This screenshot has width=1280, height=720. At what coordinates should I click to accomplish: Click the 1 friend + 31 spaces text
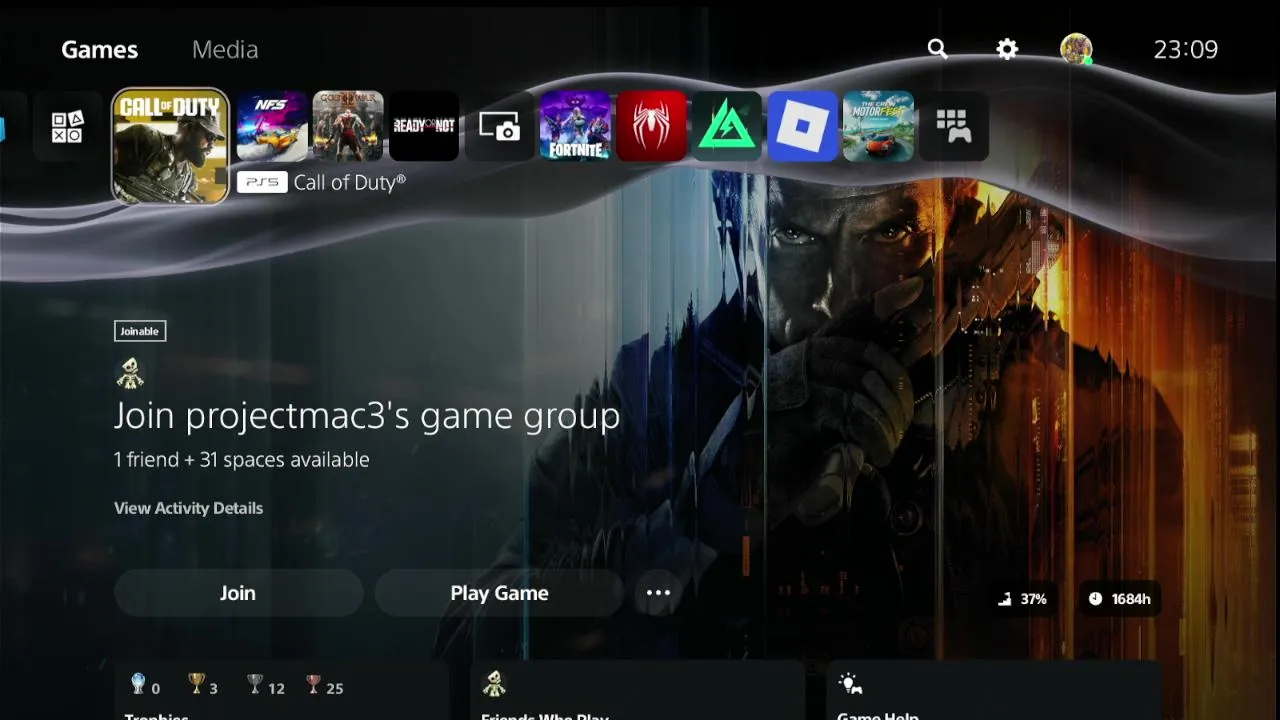click(x=242, y=460)
